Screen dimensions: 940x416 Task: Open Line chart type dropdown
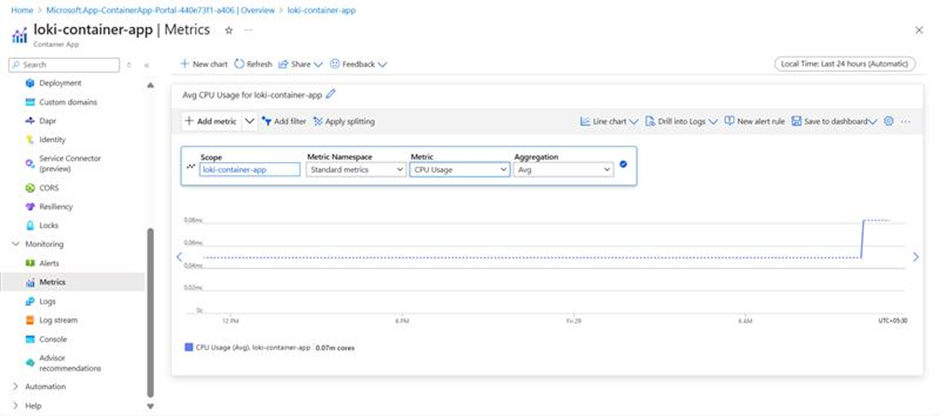pos(609,121)
